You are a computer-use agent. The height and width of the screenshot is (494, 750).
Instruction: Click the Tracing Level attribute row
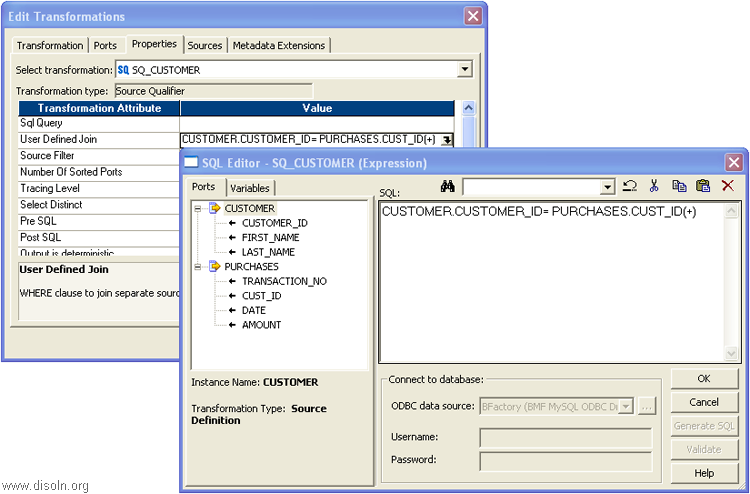99,188
